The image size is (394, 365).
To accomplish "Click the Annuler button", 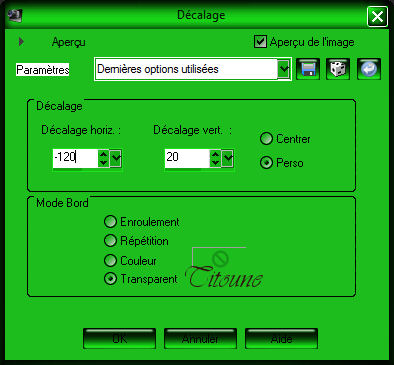I will [200, 338].
